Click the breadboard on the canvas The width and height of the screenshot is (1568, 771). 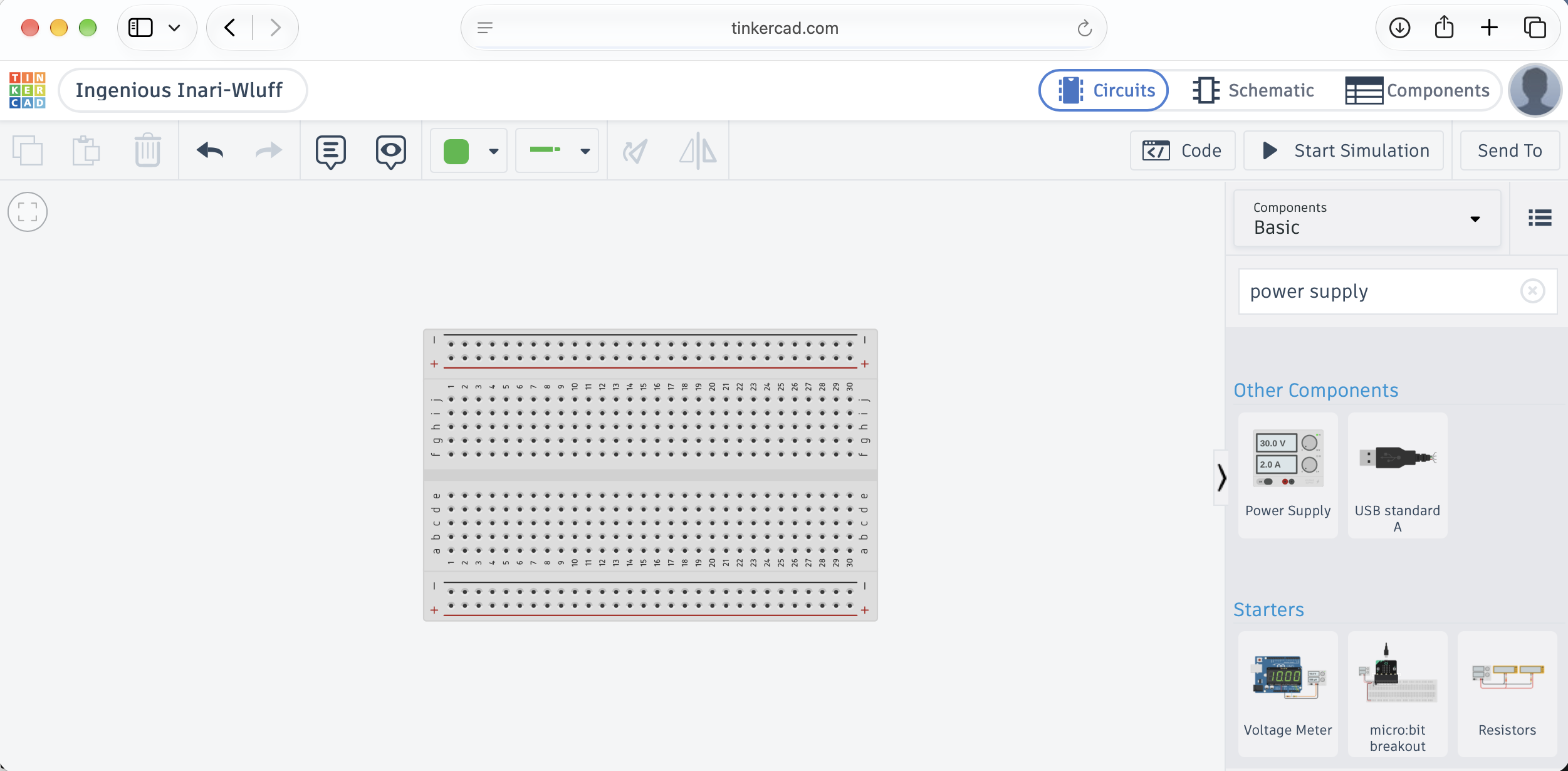click(x=651, y=475)
